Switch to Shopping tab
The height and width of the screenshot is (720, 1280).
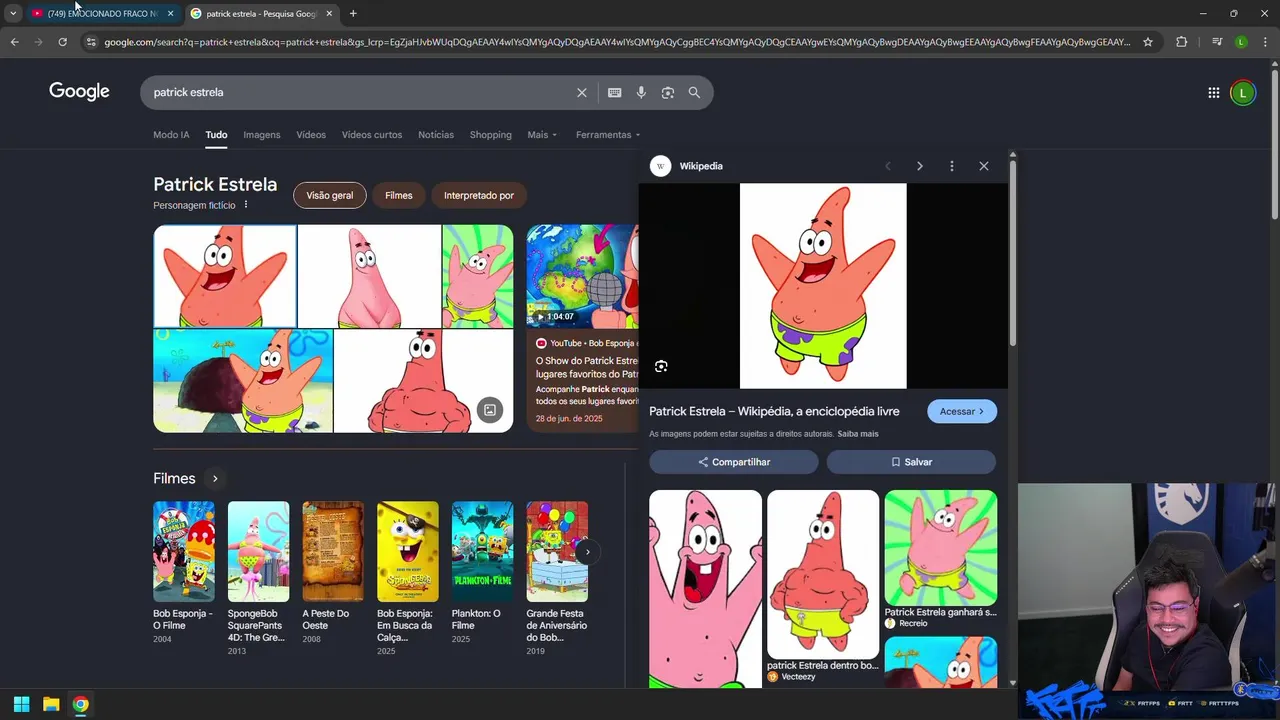tap(490, 135)
